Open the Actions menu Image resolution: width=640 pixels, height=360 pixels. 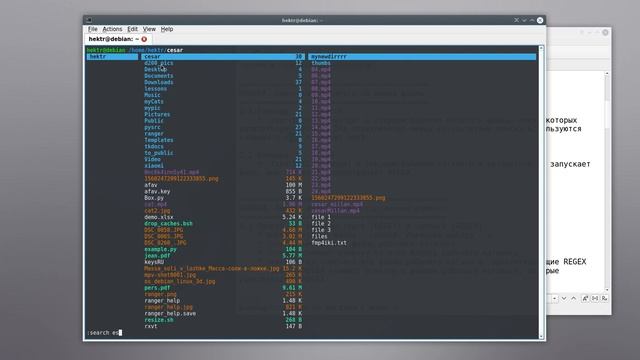coord(112,29)
